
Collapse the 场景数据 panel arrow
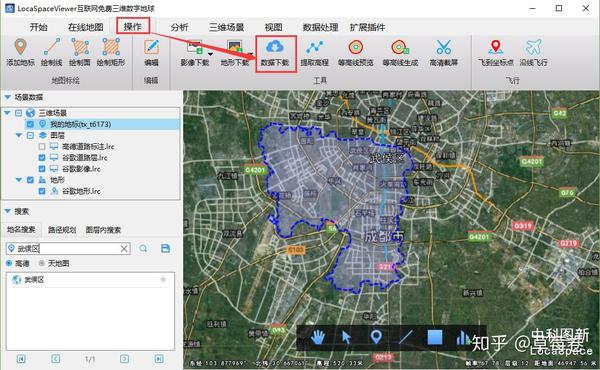7,97
